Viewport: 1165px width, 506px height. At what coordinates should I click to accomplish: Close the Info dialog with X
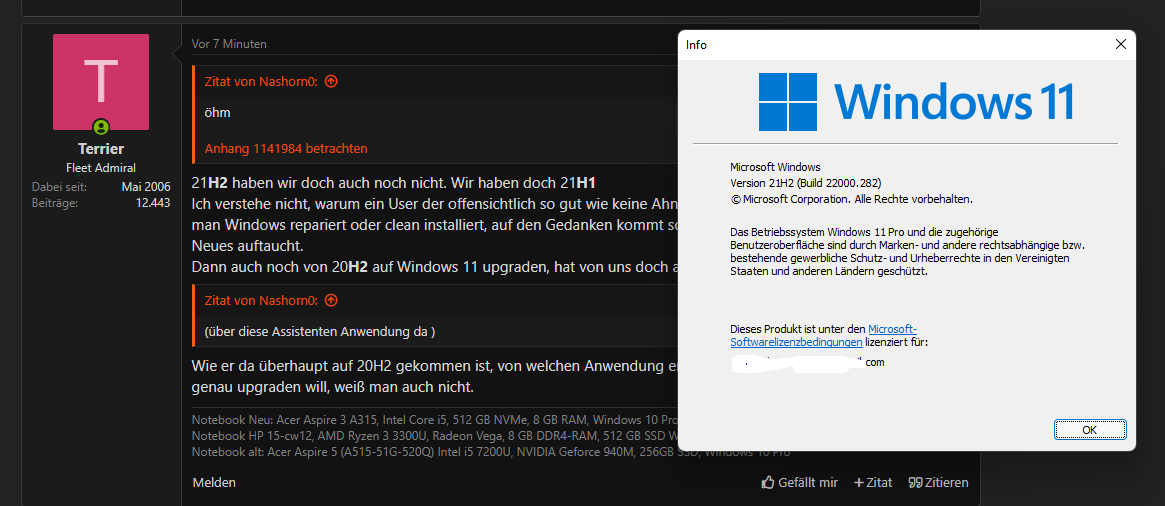click(1120, 45)
